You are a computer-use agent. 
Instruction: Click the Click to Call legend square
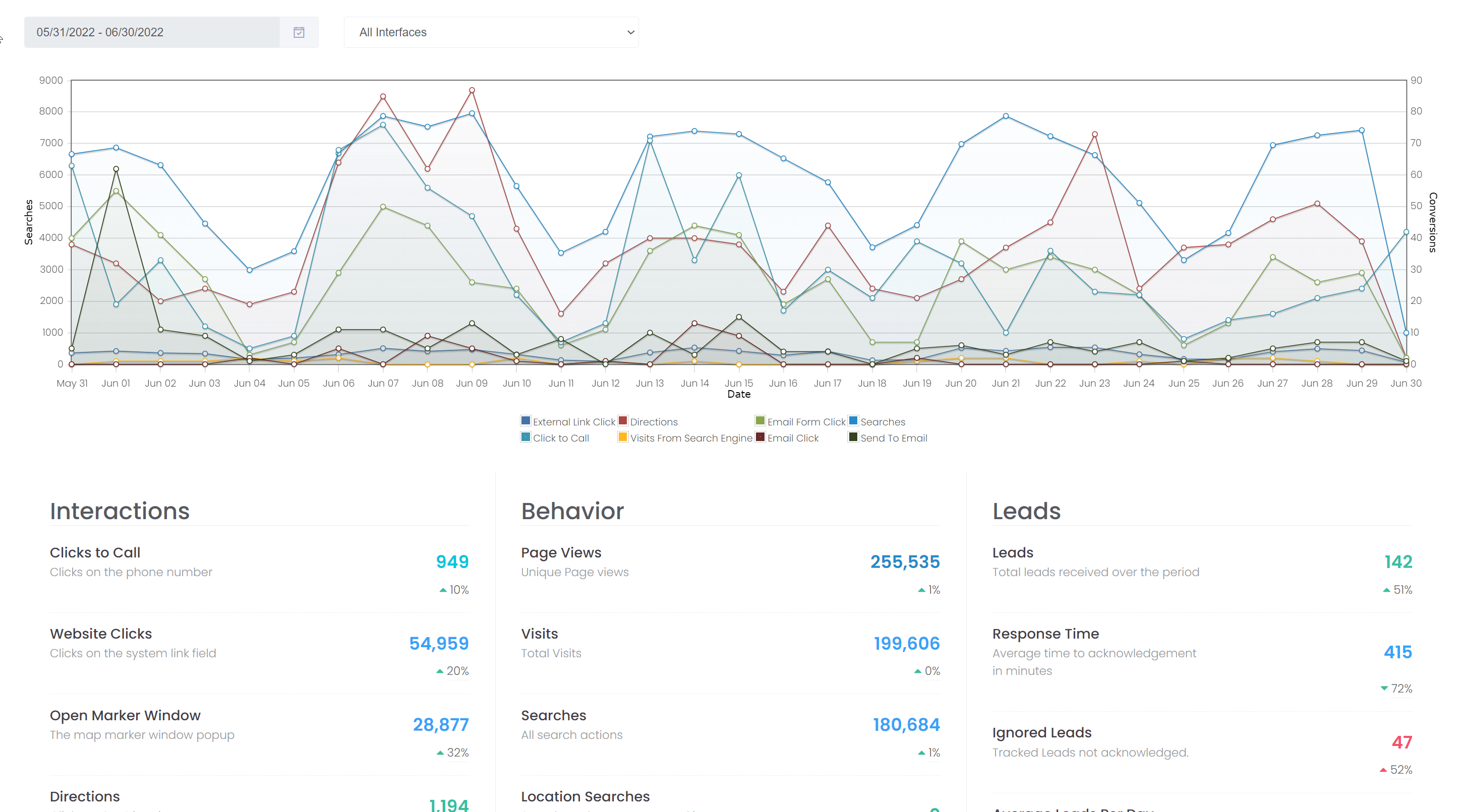(525, 437)
